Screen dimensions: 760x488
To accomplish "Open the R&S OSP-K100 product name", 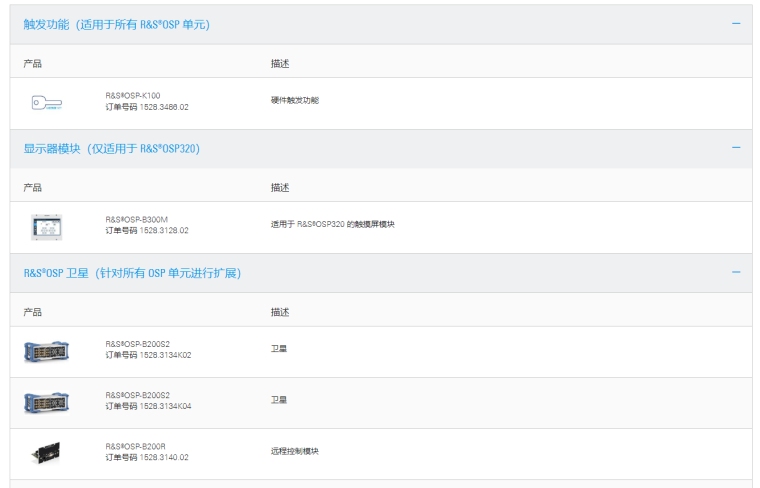I will pos(133,96).
